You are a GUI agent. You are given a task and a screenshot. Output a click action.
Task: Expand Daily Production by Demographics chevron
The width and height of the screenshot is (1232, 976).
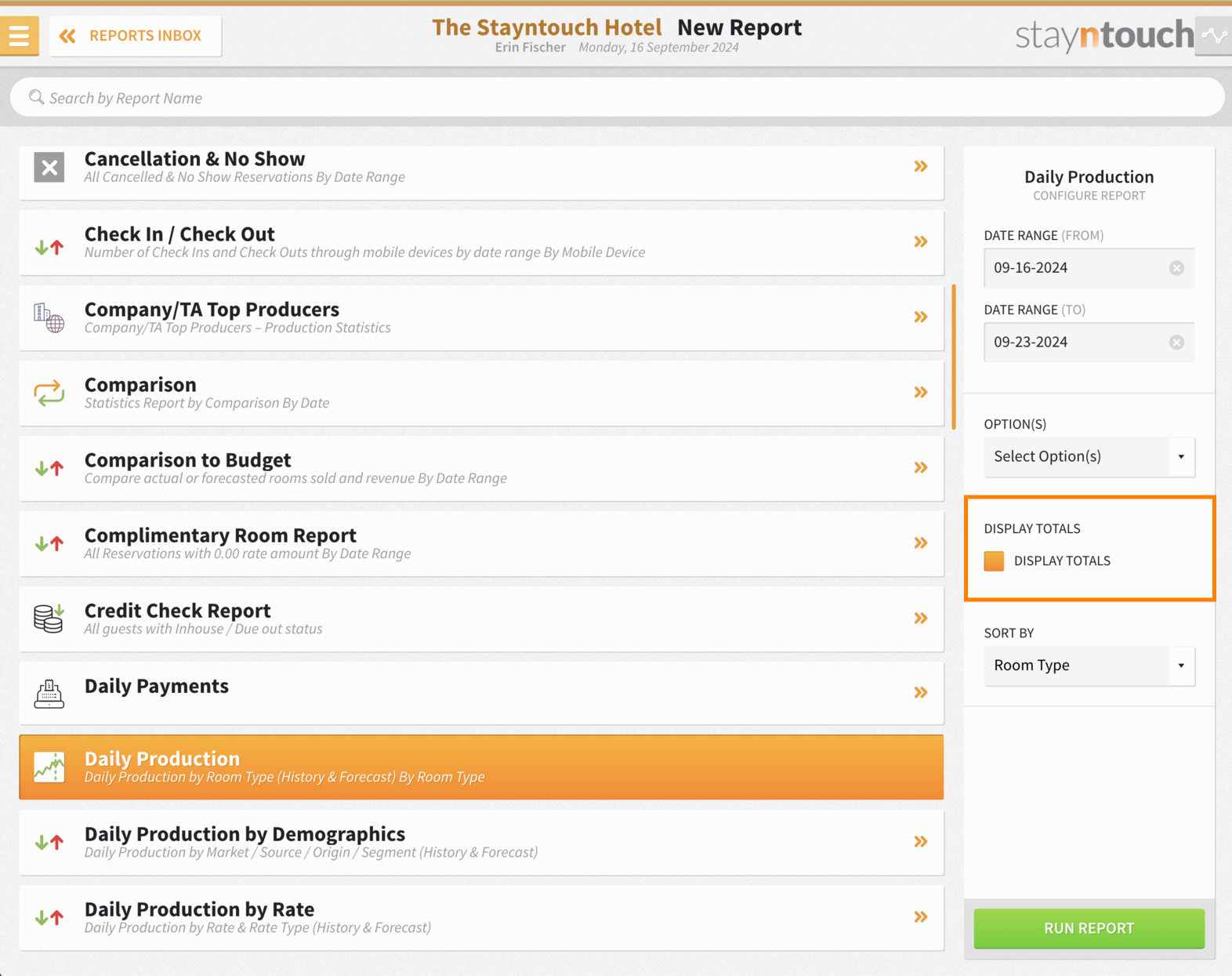point(921,842)
